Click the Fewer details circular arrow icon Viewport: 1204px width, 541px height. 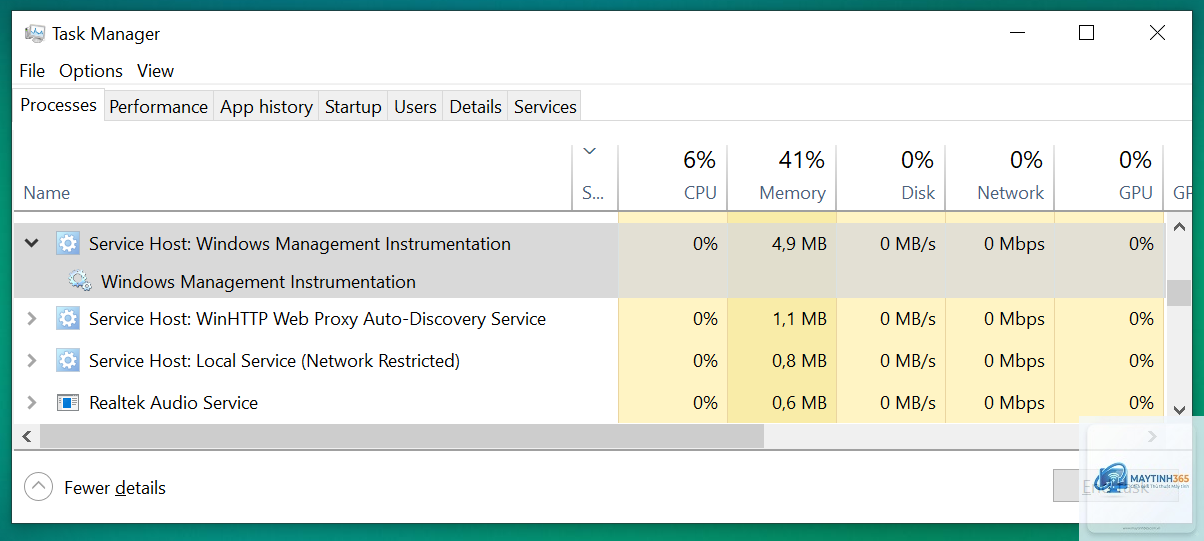38,487
